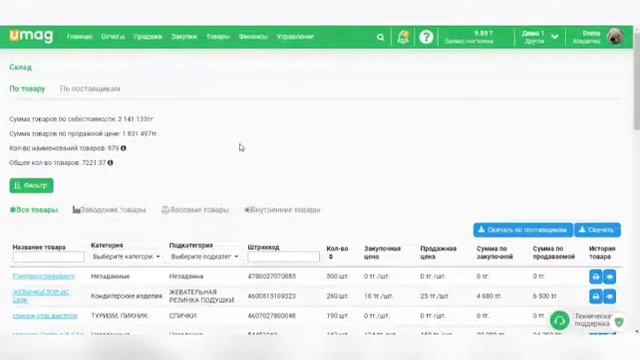640x360 pixels.
Task: Select the Все товары filter tab
Action: point(33,210)
